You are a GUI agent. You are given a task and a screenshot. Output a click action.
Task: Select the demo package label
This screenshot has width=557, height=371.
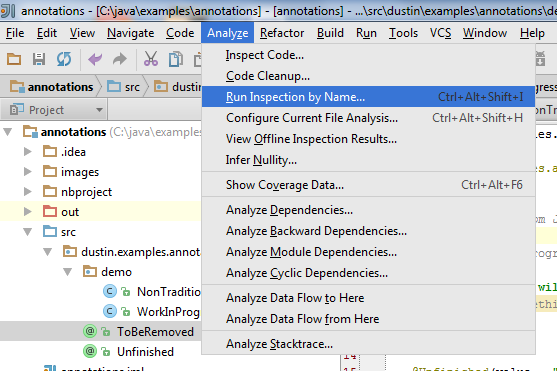(116, 272)
